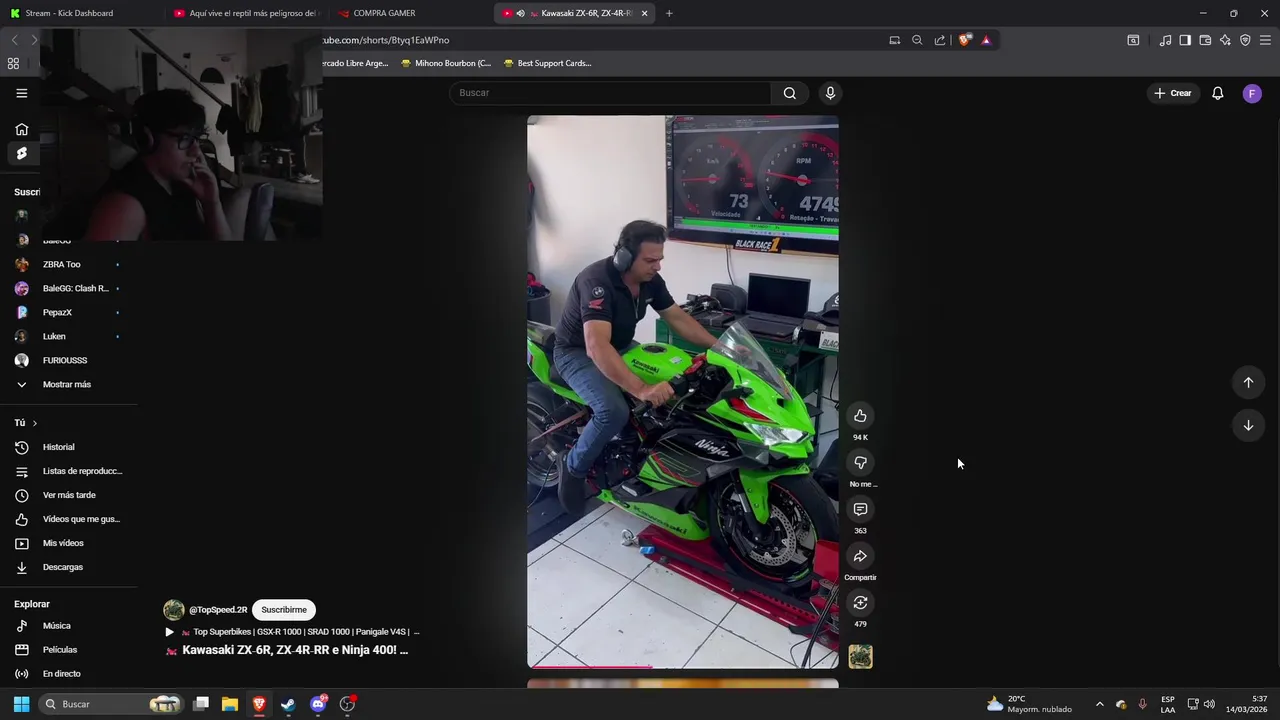Open Brave Wallet toolbar icon
This screenshot has height=720, width=1280.
point(1205,40)
